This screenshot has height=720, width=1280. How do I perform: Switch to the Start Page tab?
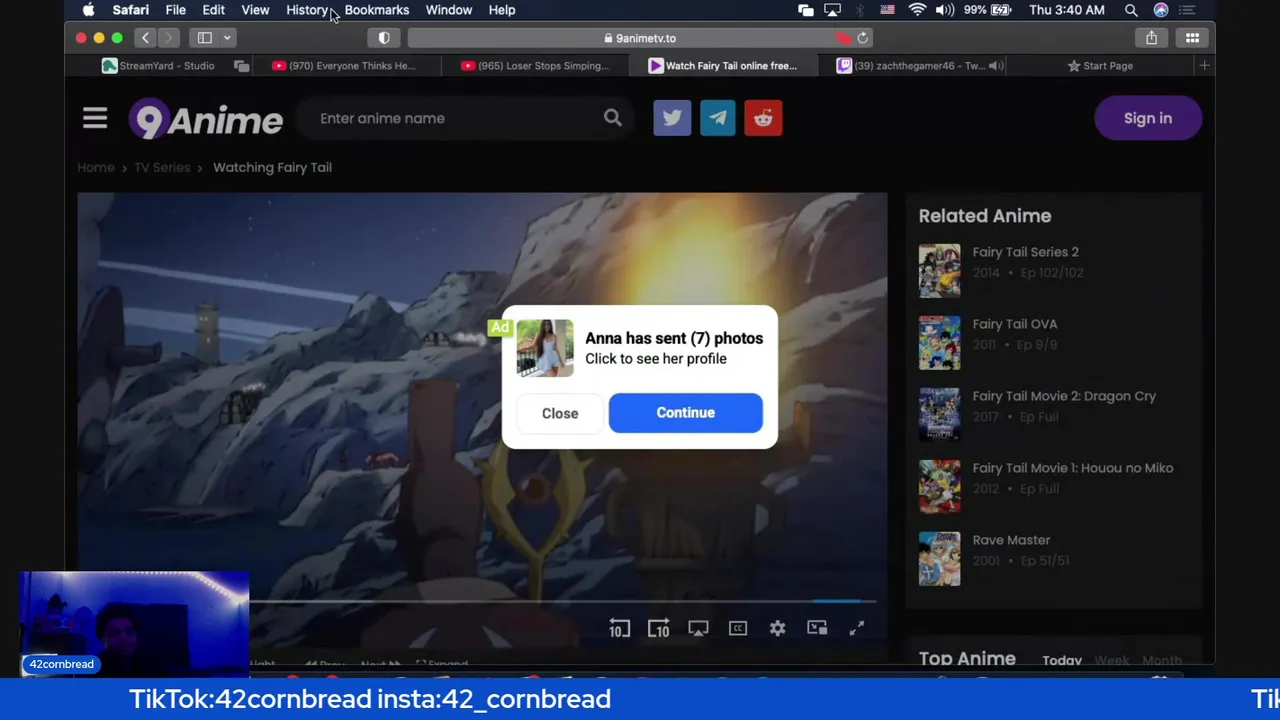1100,65
